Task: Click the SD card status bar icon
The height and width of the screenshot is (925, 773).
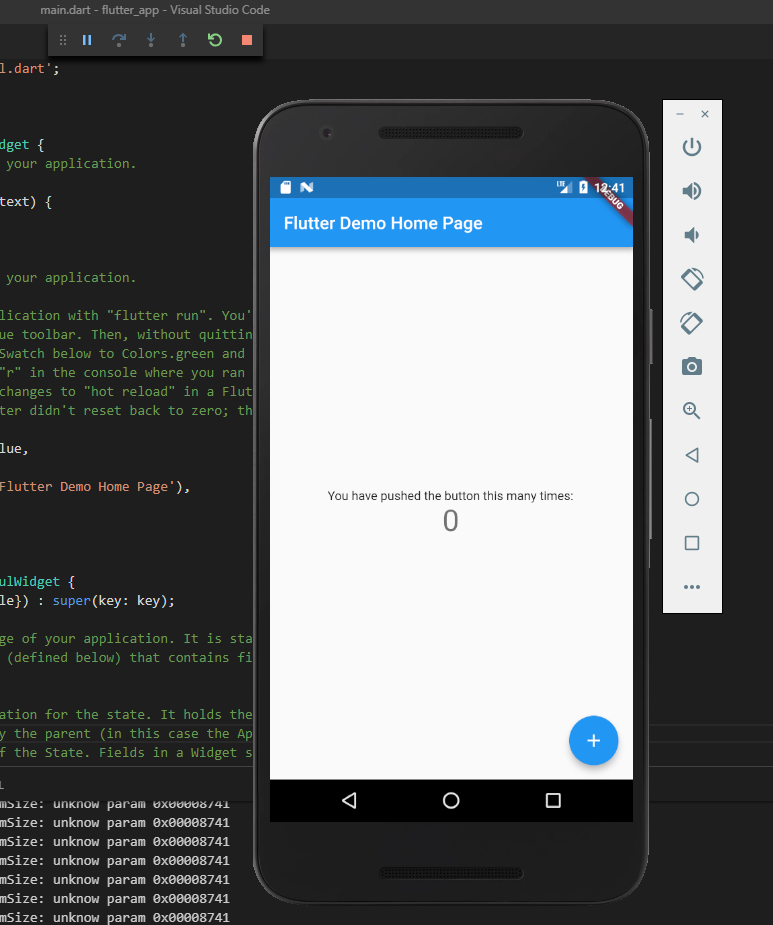Action: 286,187
